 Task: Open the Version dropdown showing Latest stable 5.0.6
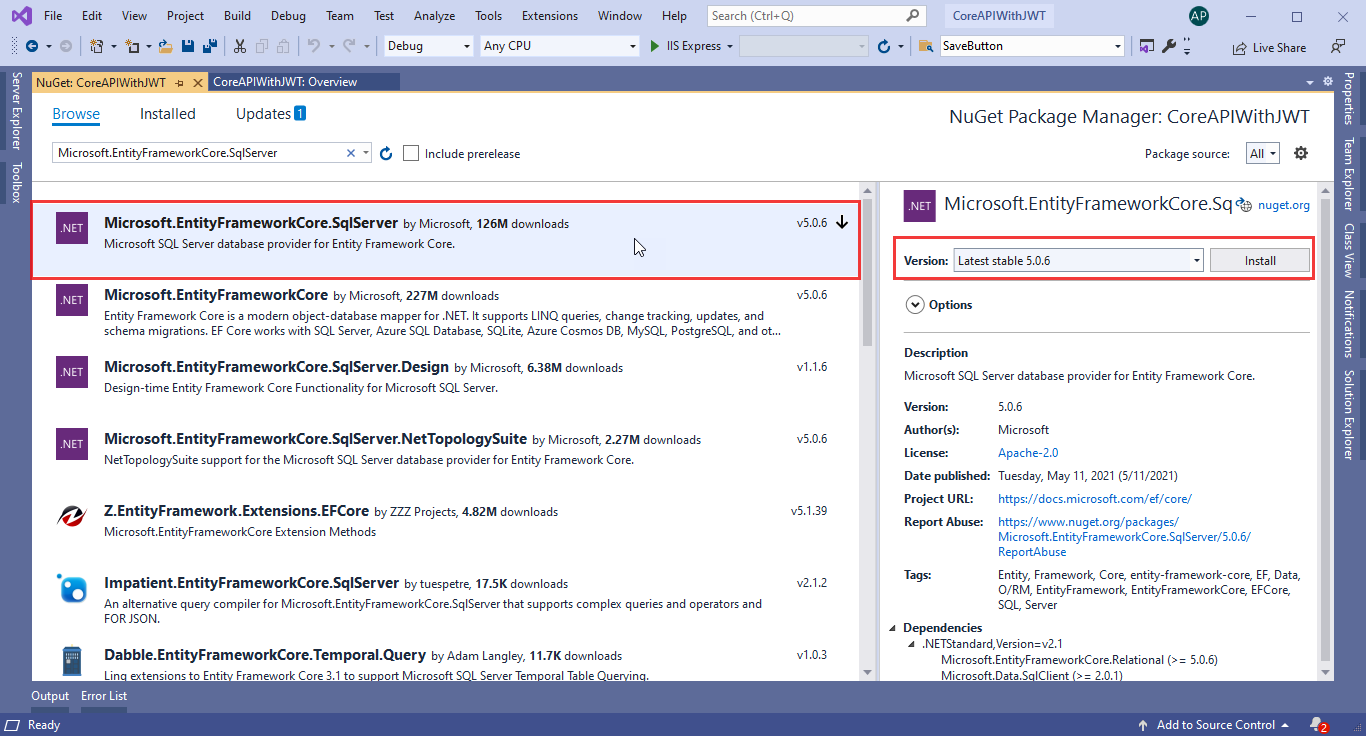pyautogui.click(x=1078, y=260)
